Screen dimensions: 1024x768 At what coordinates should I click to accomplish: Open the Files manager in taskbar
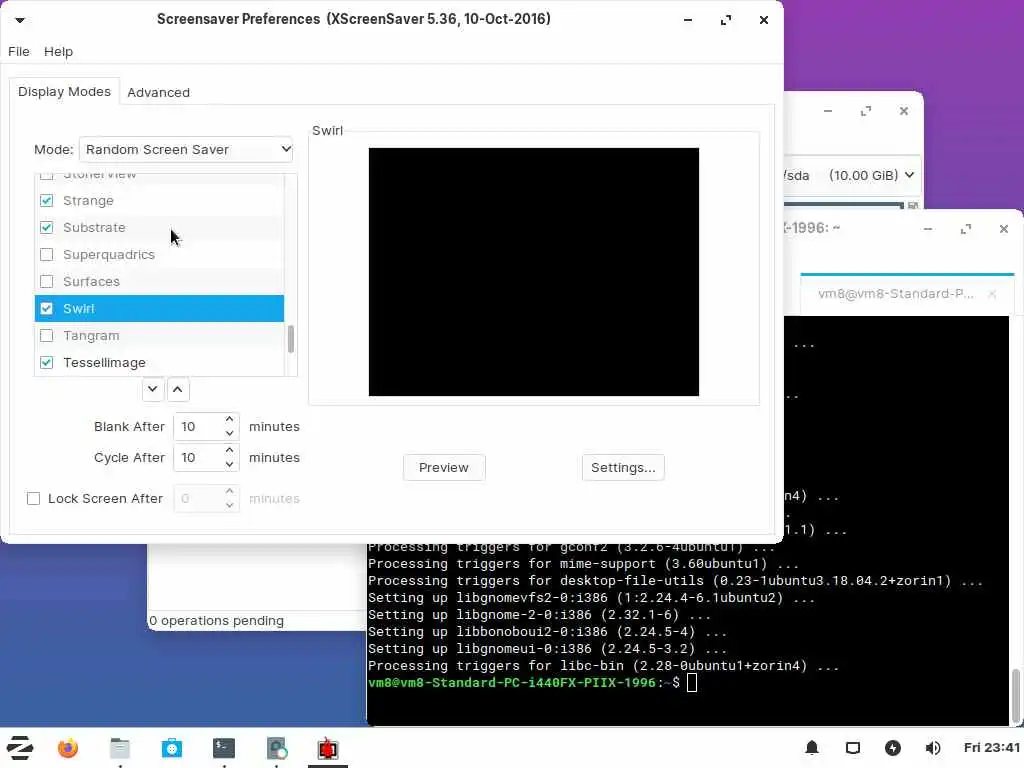[x=120, y=748]
